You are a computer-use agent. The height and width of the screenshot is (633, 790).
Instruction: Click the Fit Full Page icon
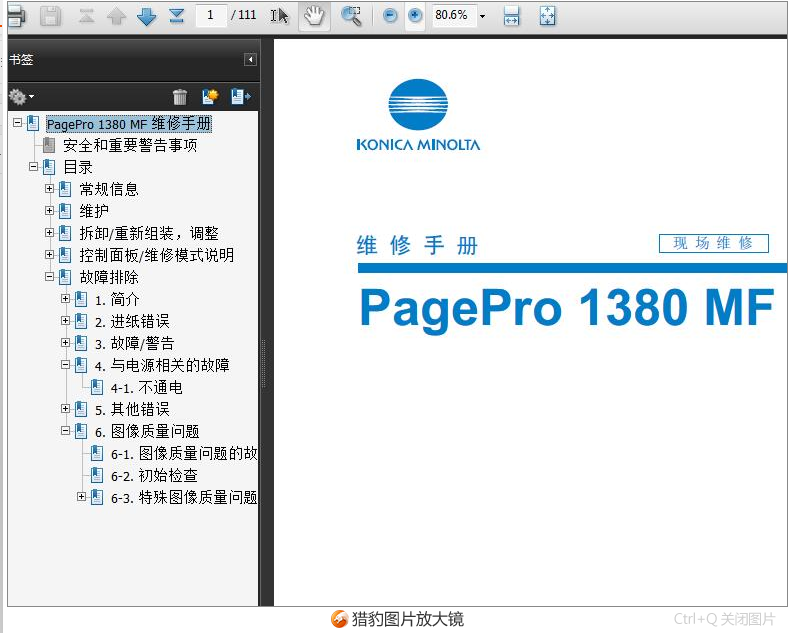pyautogui.click(x=547, y=16)
